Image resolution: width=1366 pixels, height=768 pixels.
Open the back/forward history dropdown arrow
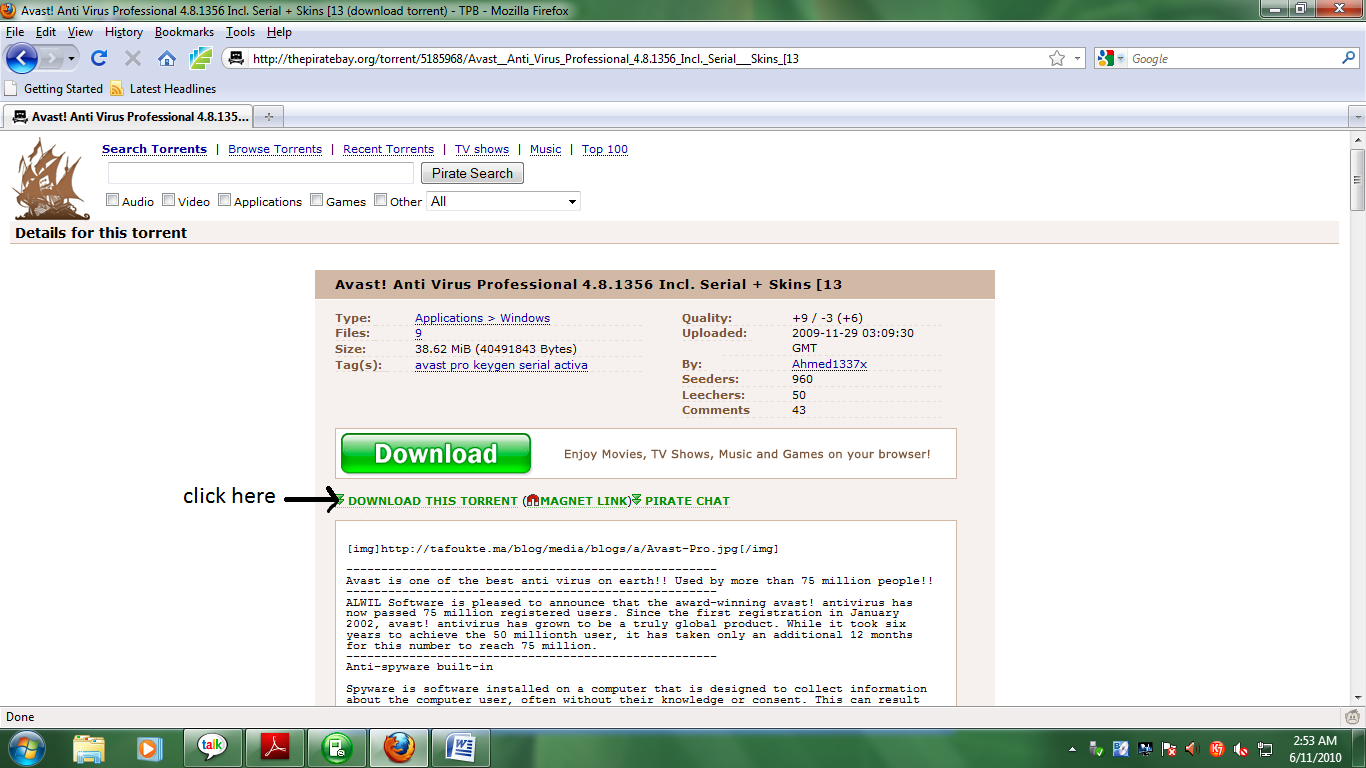coord(72,59)
